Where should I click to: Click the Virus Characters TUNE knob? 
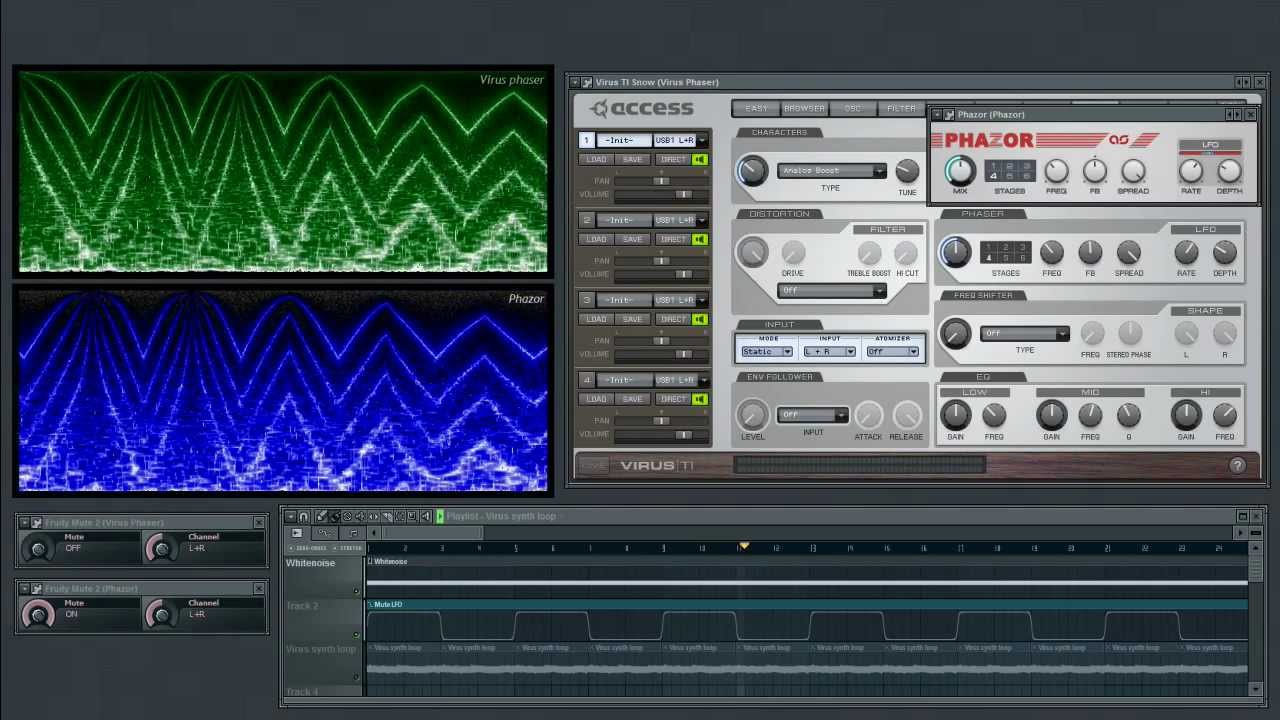(x=907, y=171)
